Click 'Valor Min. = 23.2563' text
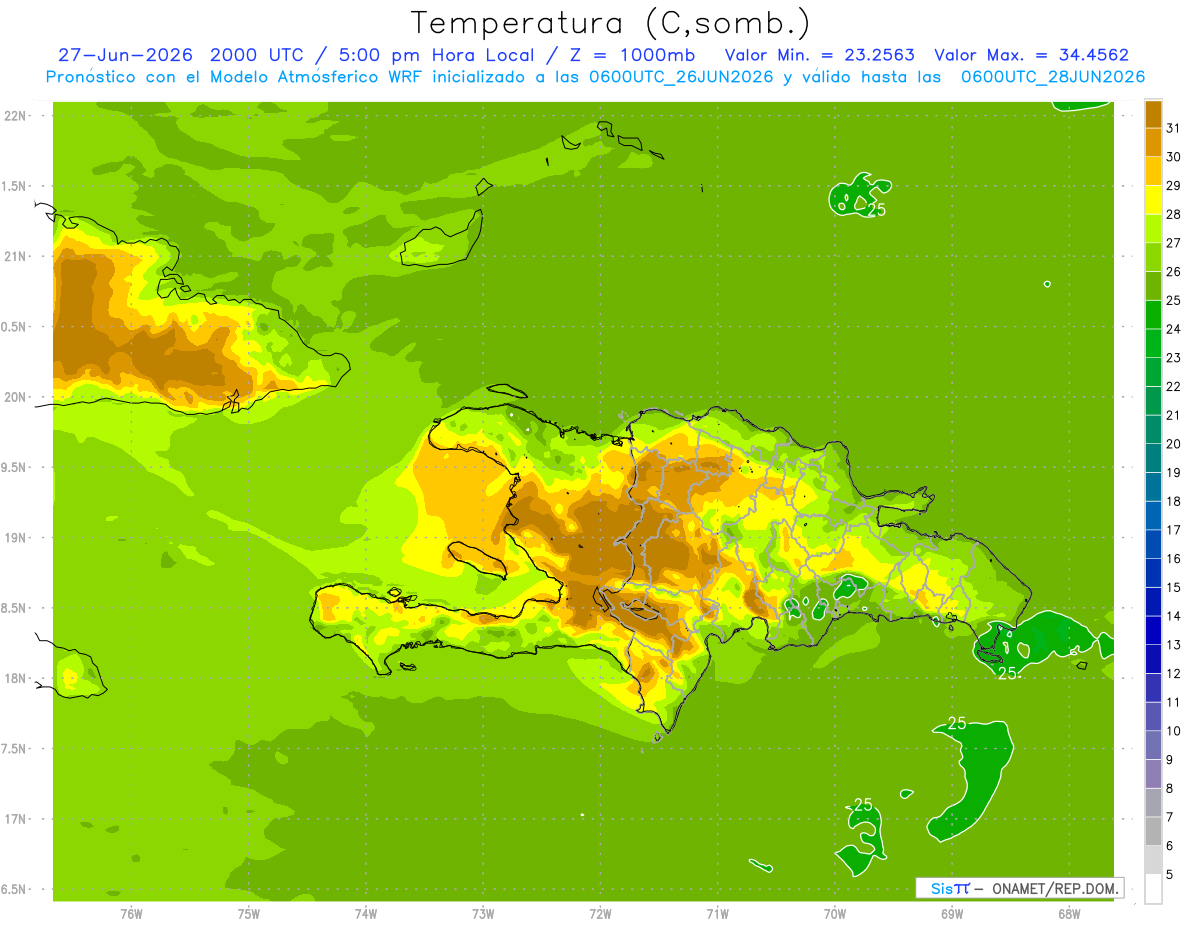 (x=819, y=55)
